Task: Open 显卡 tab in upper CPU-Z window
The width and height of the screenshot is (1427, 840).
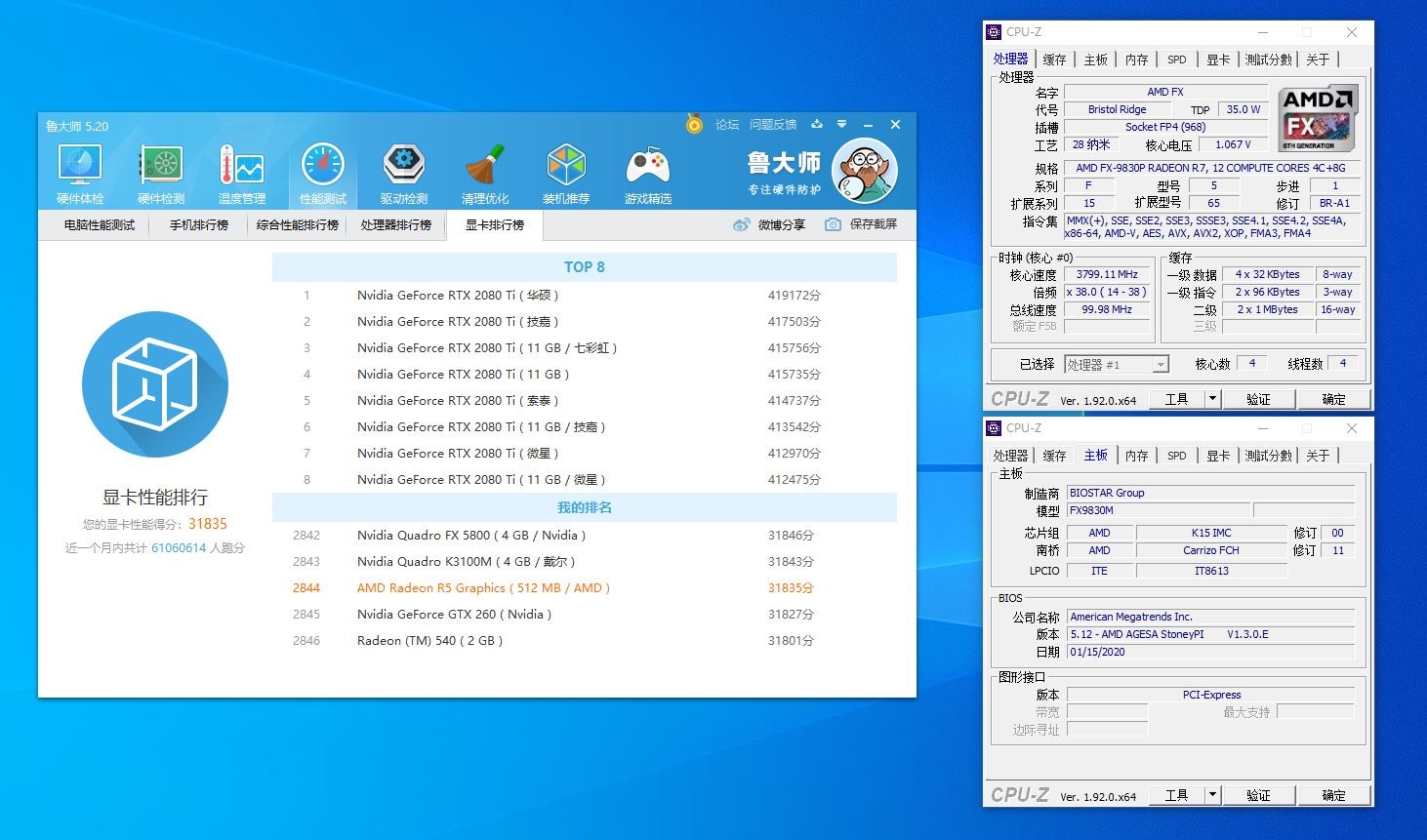Action: click(1218, 60)
